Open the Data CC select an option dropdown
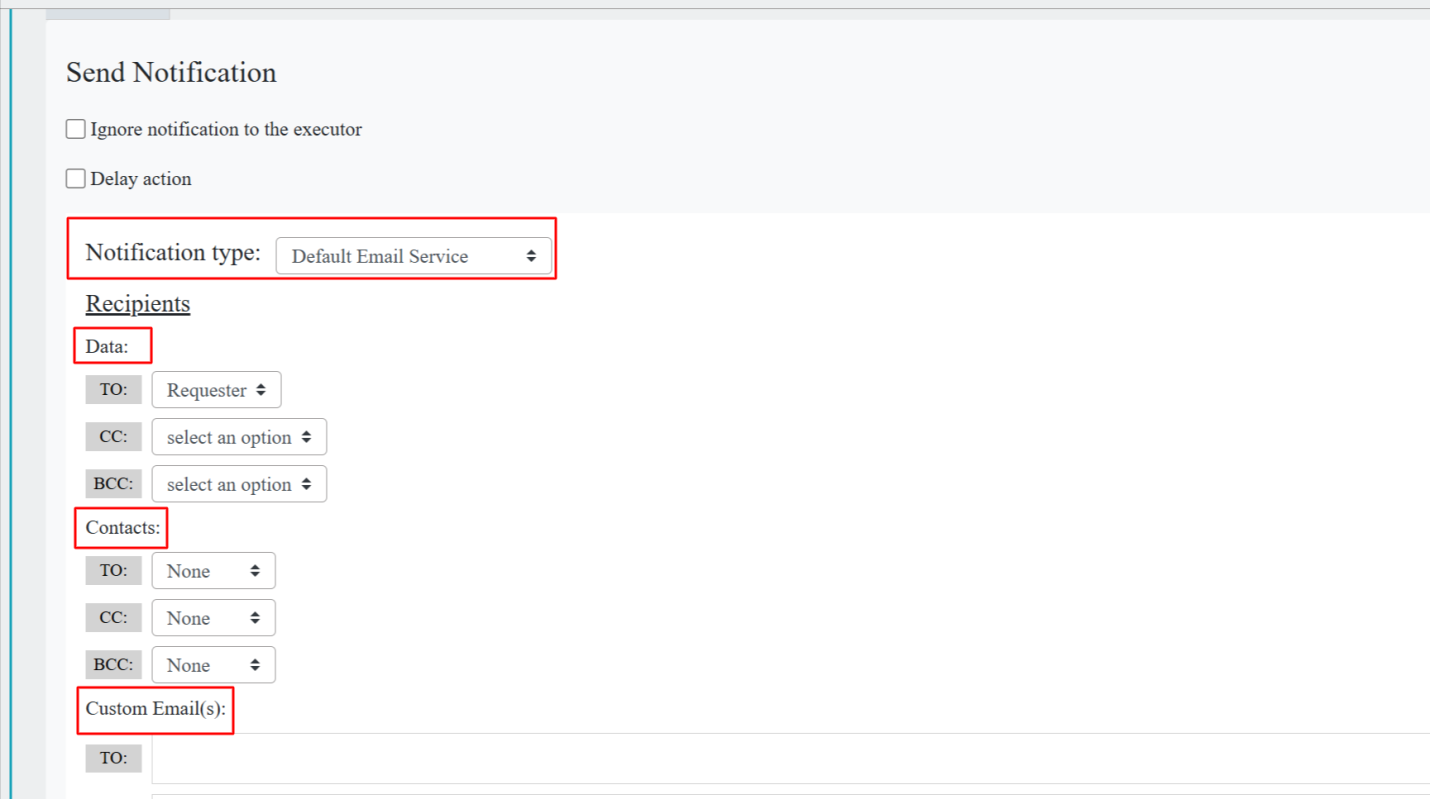The height and width of the screenshot is (799, 1430). [239, 437]
